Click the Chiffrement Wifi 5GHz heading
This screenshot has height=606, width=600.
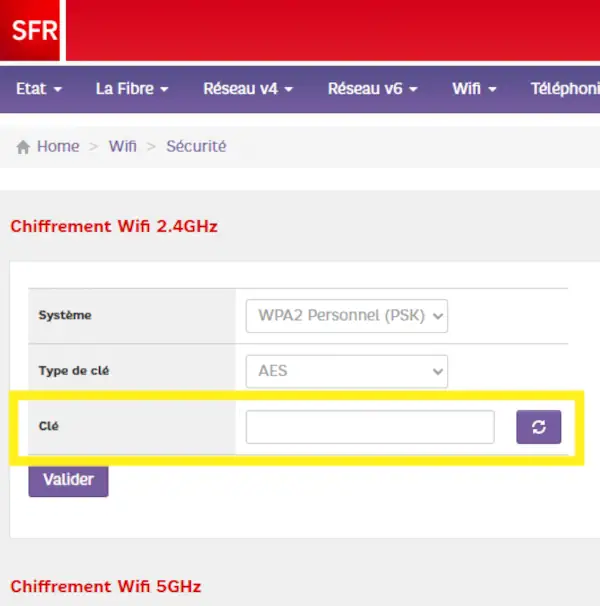click(x=106, y=586)
